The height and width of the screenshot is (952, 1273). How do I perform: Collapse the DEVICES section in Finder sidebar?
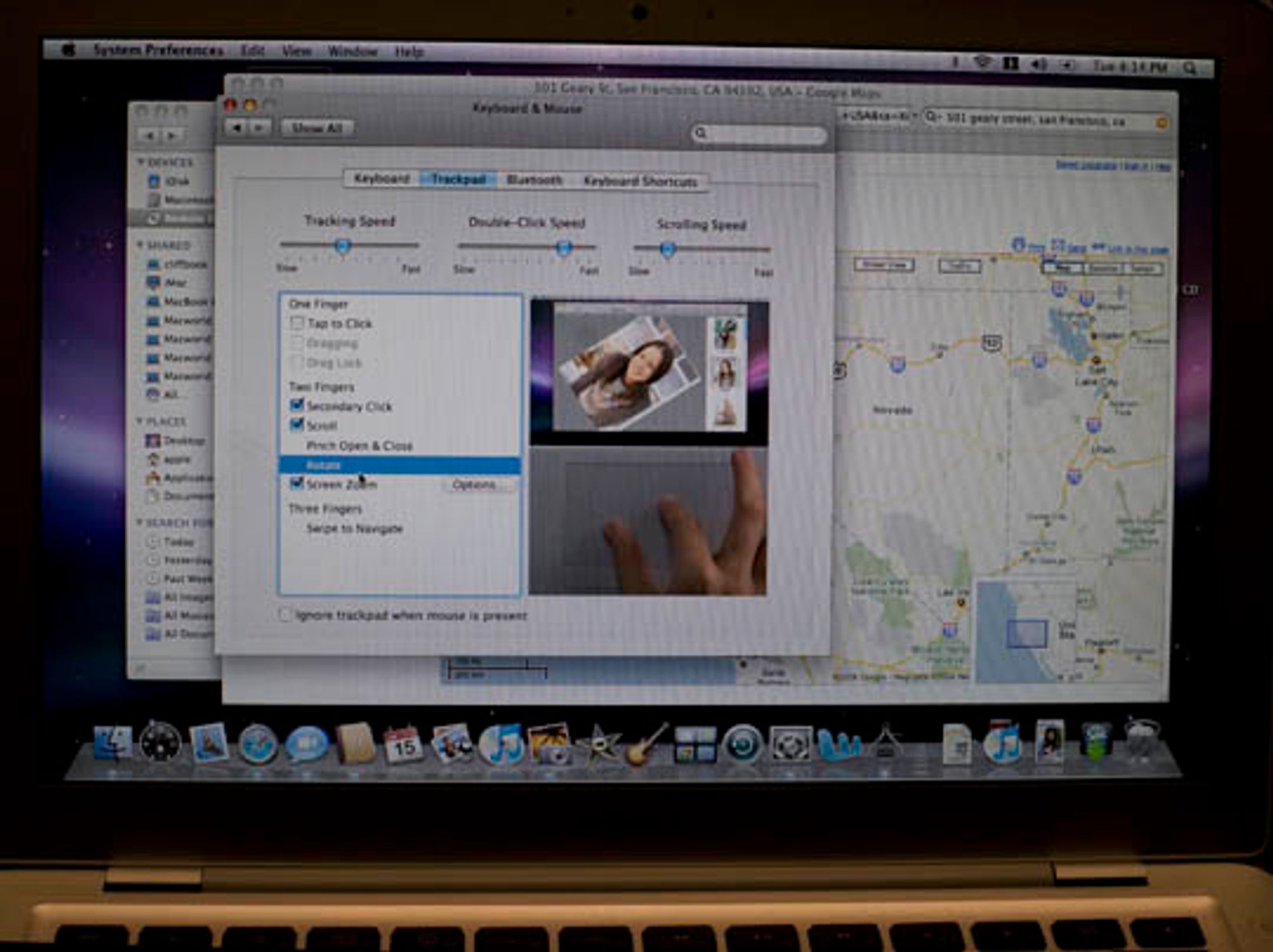(141, 162)
